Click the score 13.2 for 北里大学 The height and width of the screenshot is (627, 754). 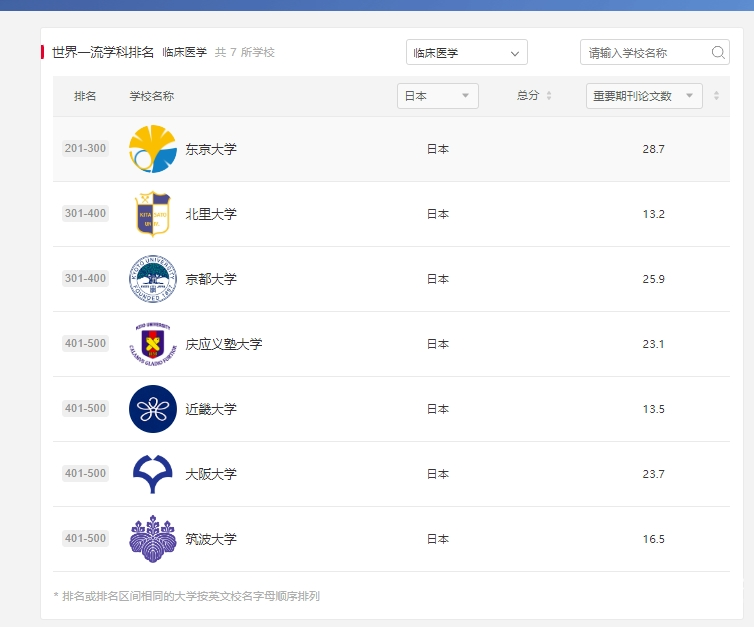653,214
